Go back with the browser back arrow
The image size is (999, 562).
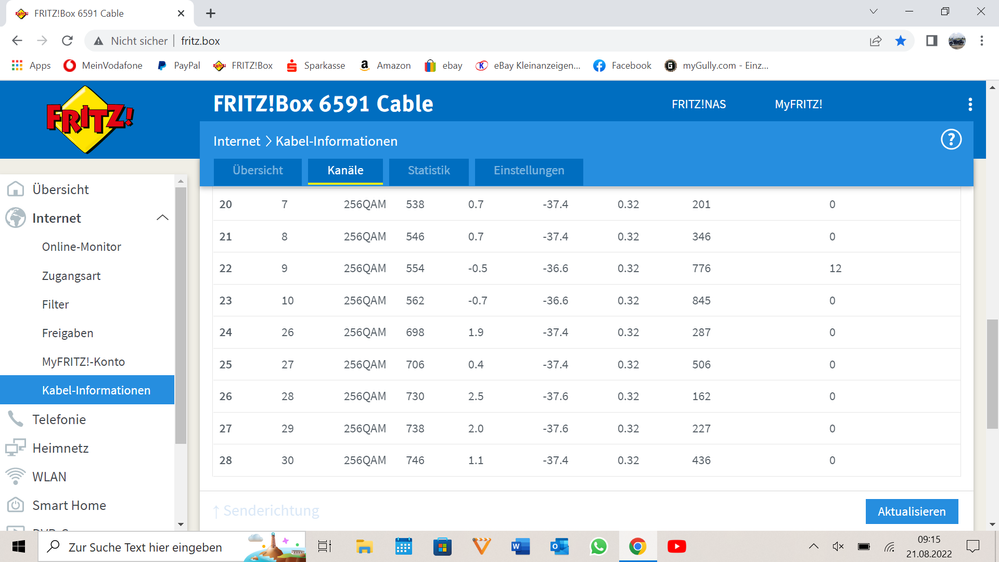click(17, 41)
